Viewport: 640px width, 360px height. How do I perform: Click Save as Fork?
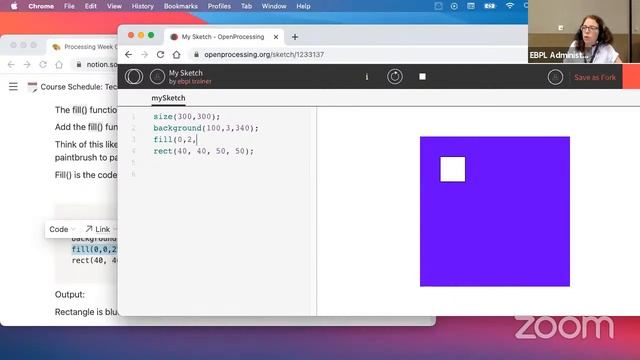(595, 77)
